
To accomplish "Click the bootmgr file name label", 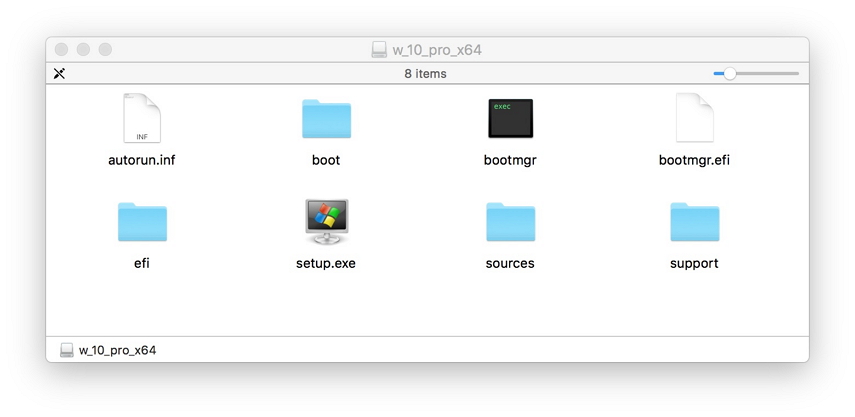I will (x=510, y=161).
